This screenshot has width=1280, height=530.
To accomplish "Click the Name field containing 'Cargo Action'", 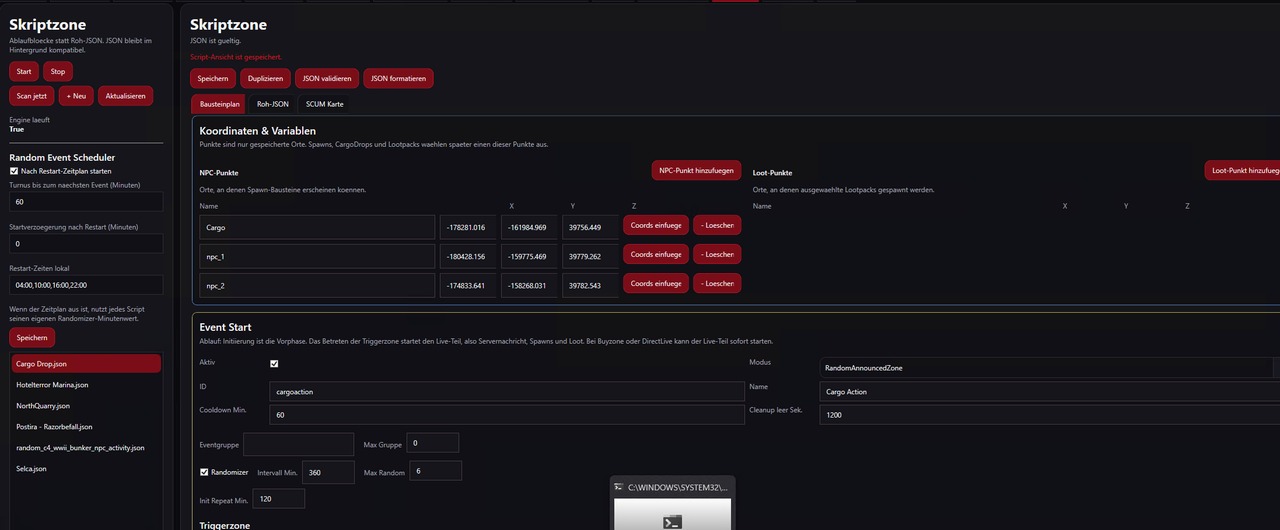I will point(1049,392).
